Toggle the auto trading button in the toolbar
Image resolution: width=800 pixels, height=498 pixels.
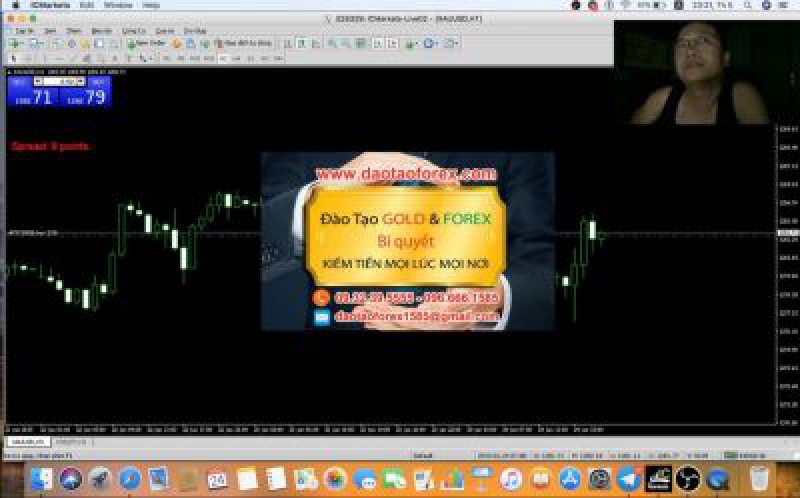click(243, 43)
